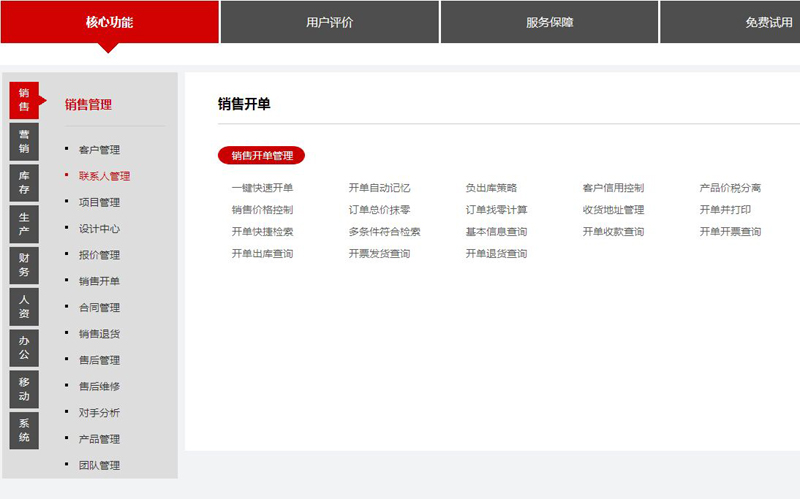Open the 用户评价 tab
This screenshot has width=800, height=499.
[329, 22]
